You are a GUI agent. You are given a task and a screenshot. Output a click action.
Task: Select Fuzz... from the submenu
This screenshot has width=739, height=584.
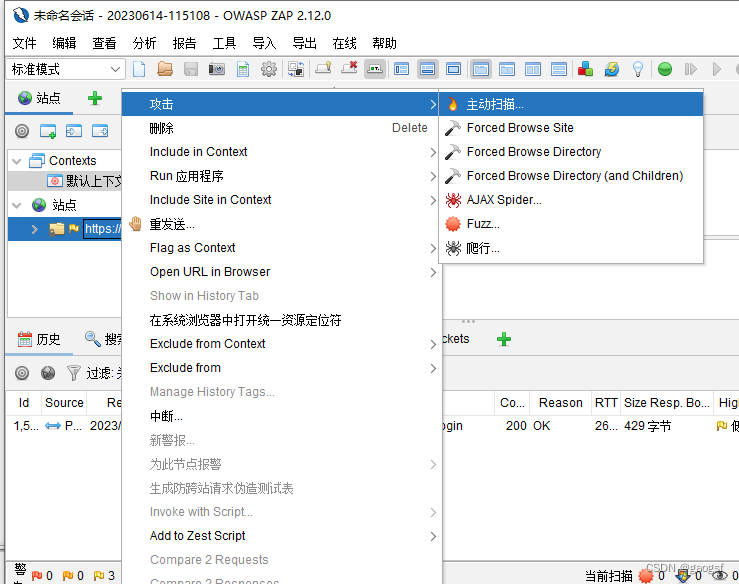pyautogui.click(x=571, y=224)
